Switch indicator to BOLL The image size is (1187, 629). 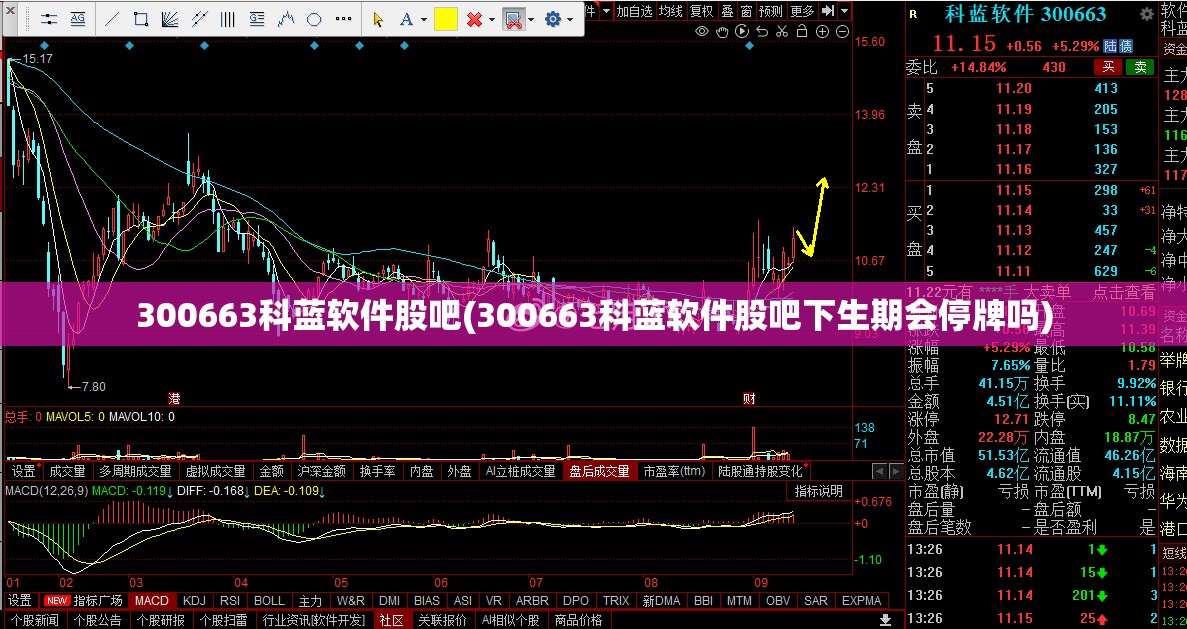(269, 601)
